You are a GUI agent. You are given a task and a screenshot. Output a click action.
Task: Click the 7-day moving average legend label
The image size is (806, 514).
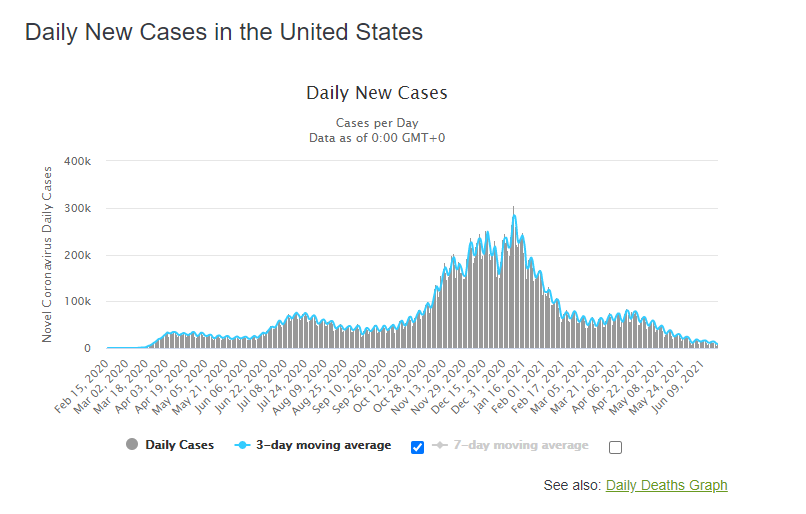point(522,445)
